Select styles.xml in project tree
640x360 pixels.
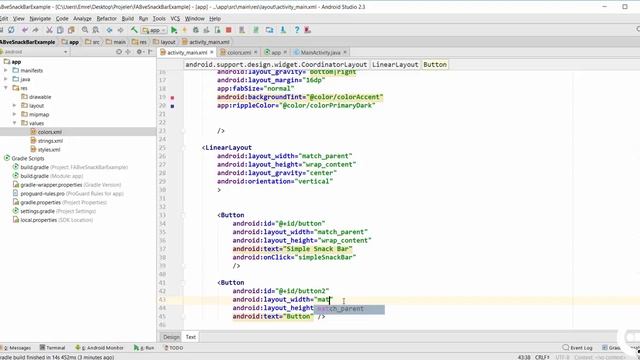(x=49, y=149)
